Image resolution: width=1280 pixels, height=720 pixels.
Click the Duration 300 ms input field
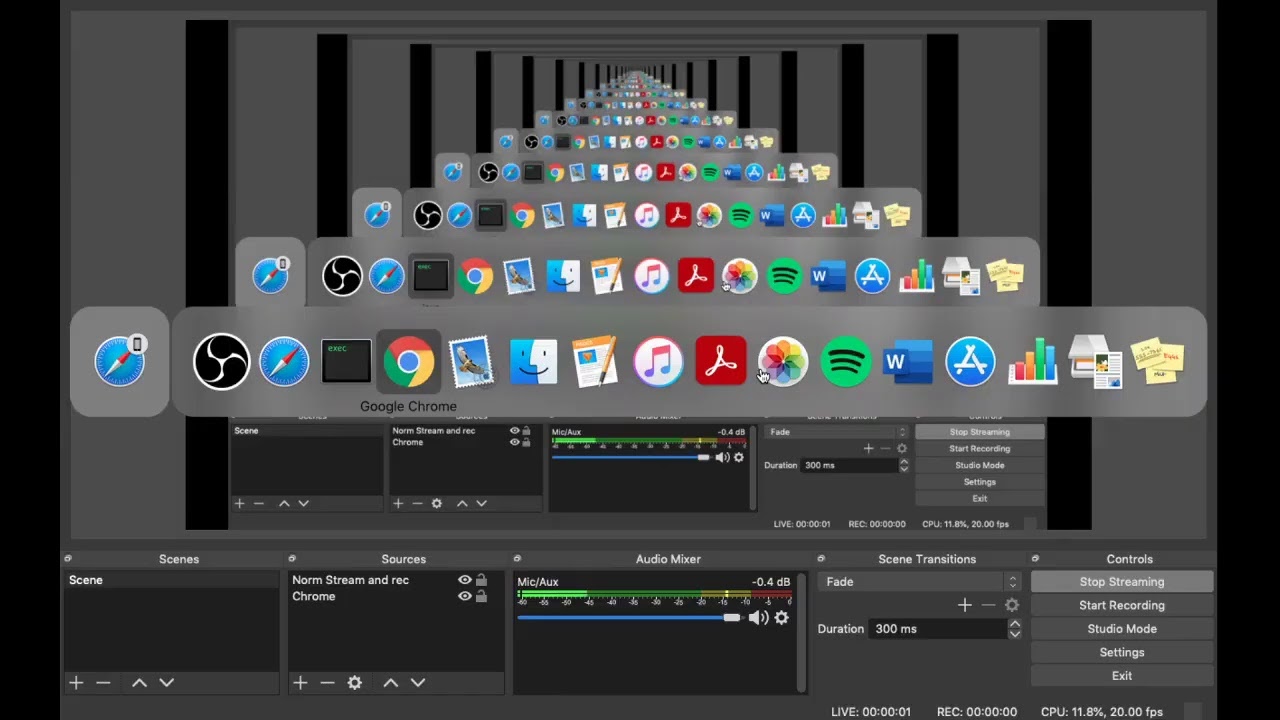point(938,629)
